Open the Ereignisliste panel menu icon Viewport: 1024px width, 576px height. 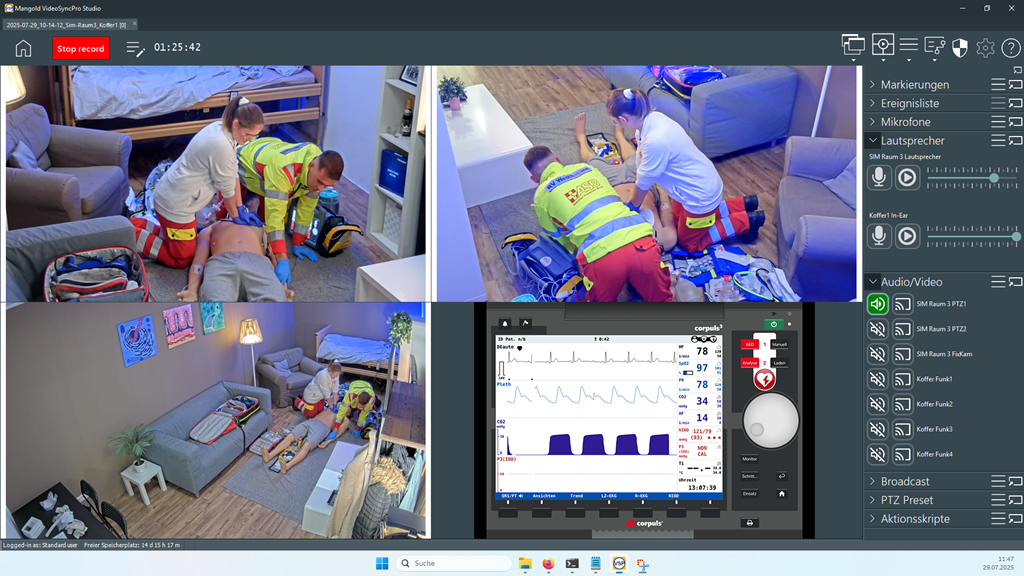[x=998, y=104]
